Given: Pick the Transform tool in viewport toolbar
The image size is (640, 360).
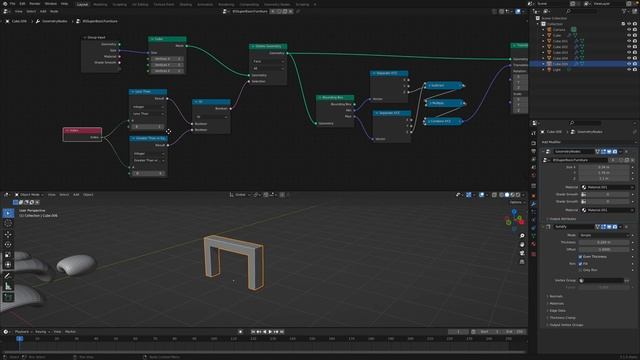Looking at the screenshot, I should click(8, 264).
